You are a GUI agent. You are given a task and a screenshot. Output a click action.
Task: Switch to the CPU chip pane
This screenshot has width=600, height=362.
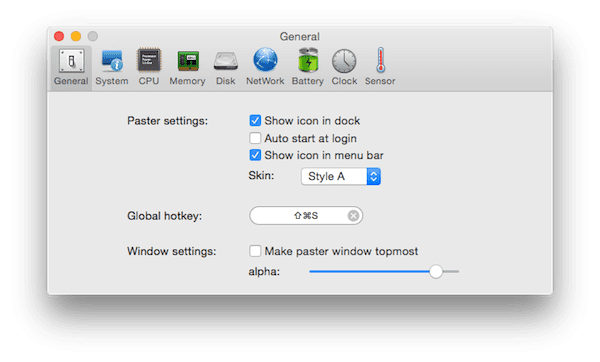pos(149,67)
